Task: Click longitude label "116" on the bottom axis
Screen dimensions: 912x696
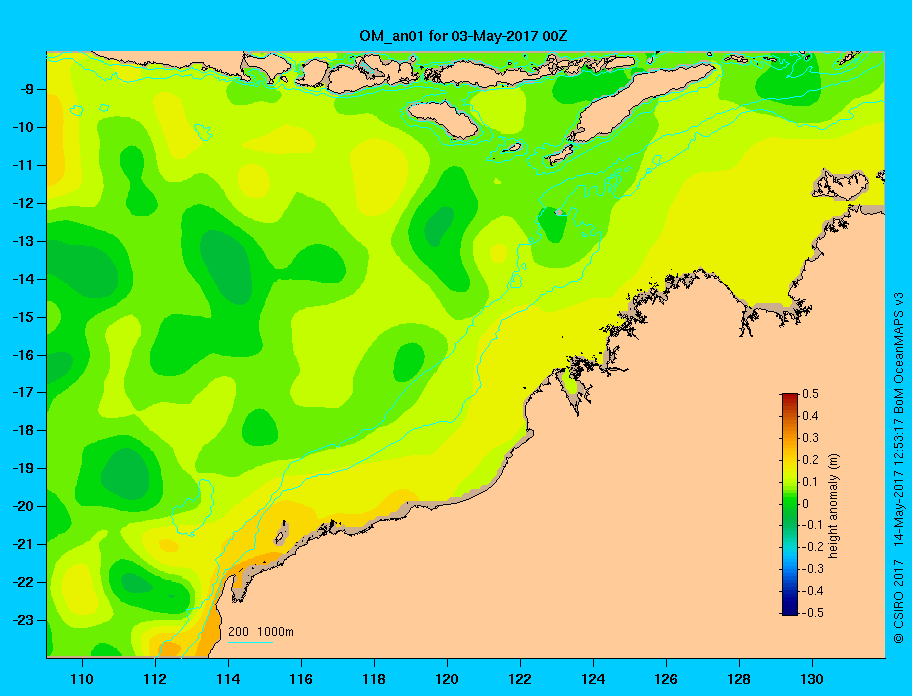Action: point(301,679)
